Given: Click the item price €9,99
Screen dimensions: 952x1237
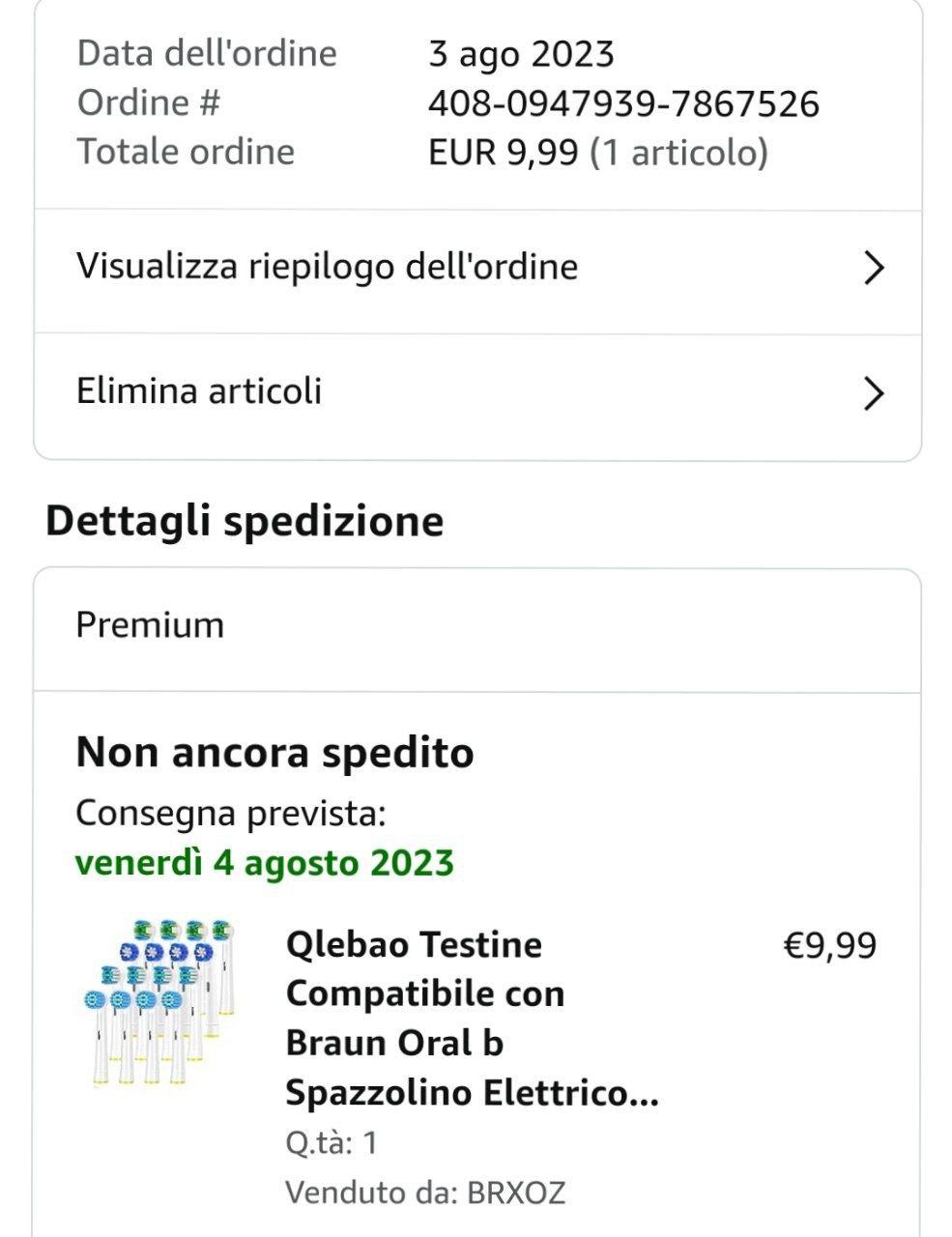Looking at the screenshot, I should [829, 945].
